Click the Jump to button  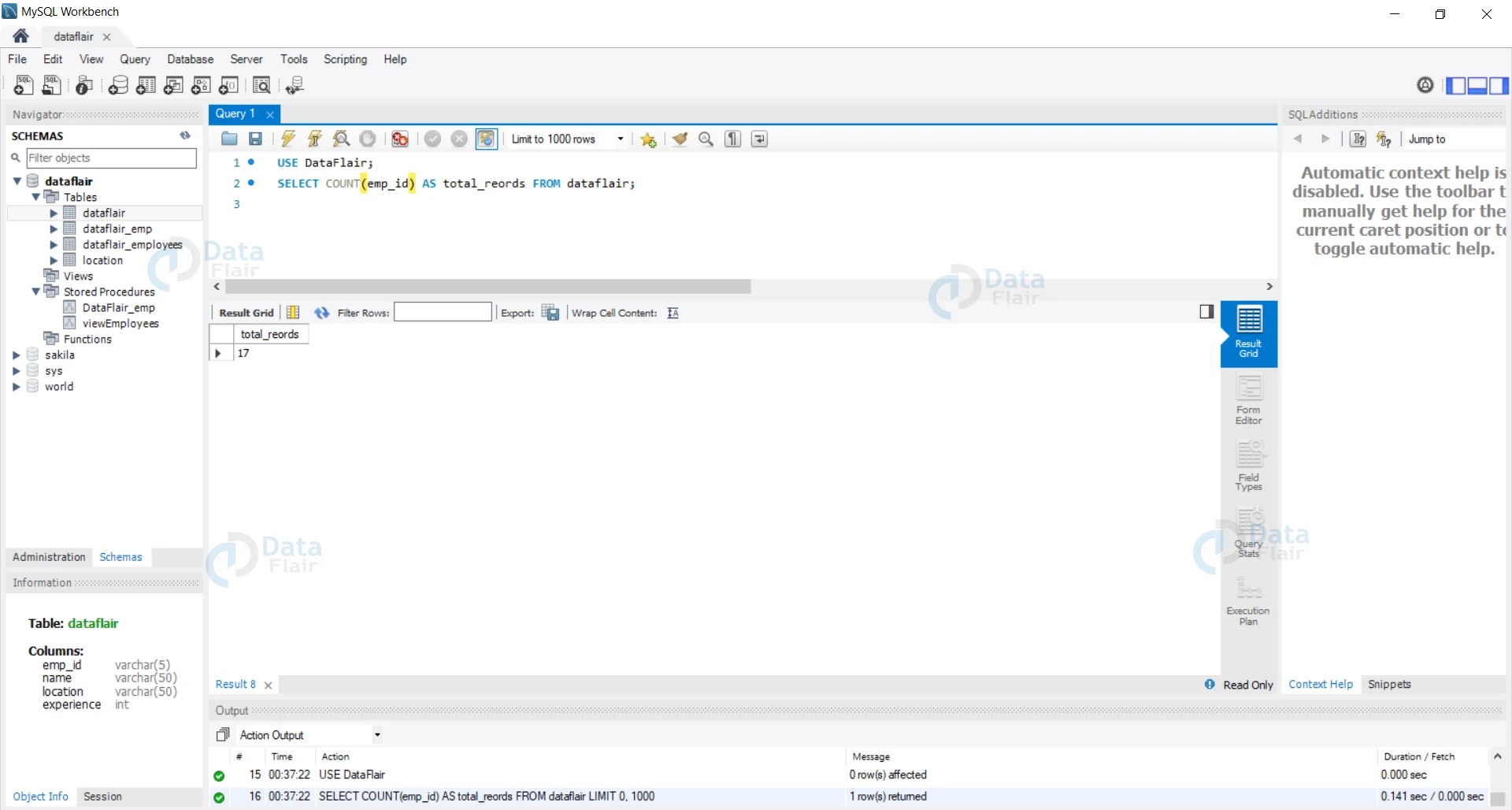point(1428,139)
